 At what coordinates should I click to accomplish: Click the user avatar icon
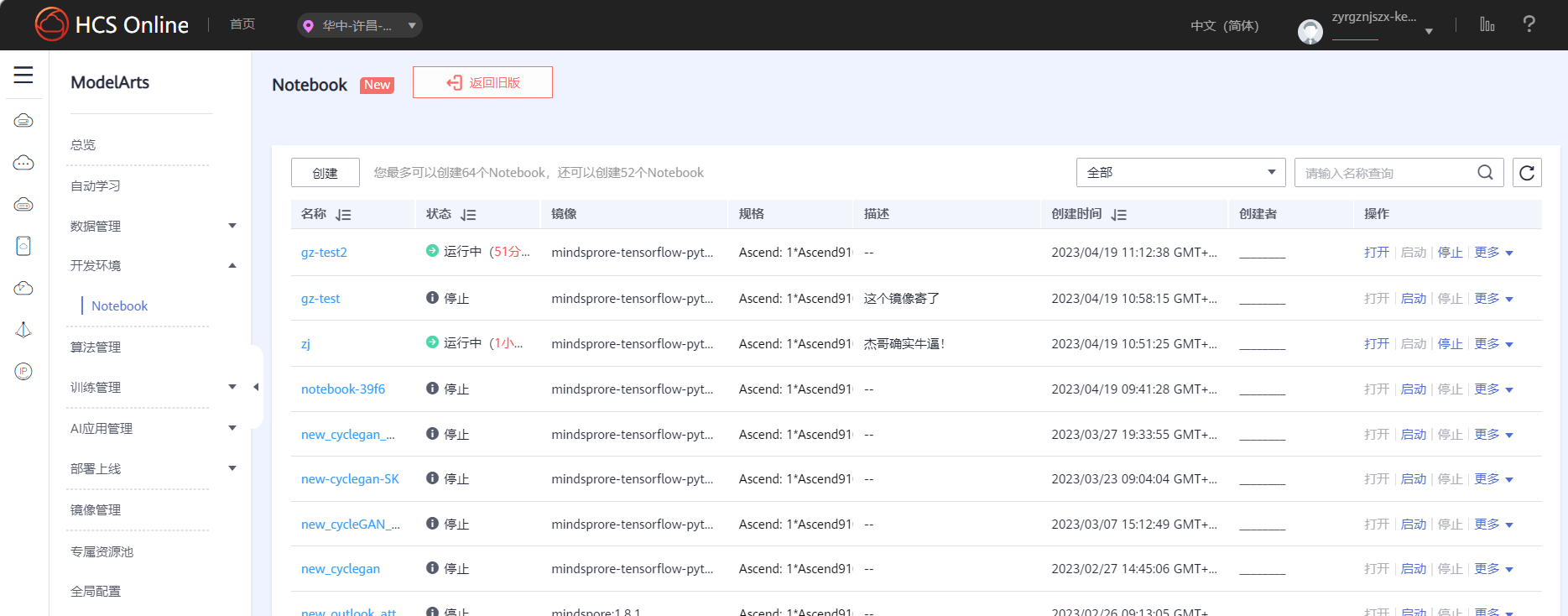tap(1310, 32)
